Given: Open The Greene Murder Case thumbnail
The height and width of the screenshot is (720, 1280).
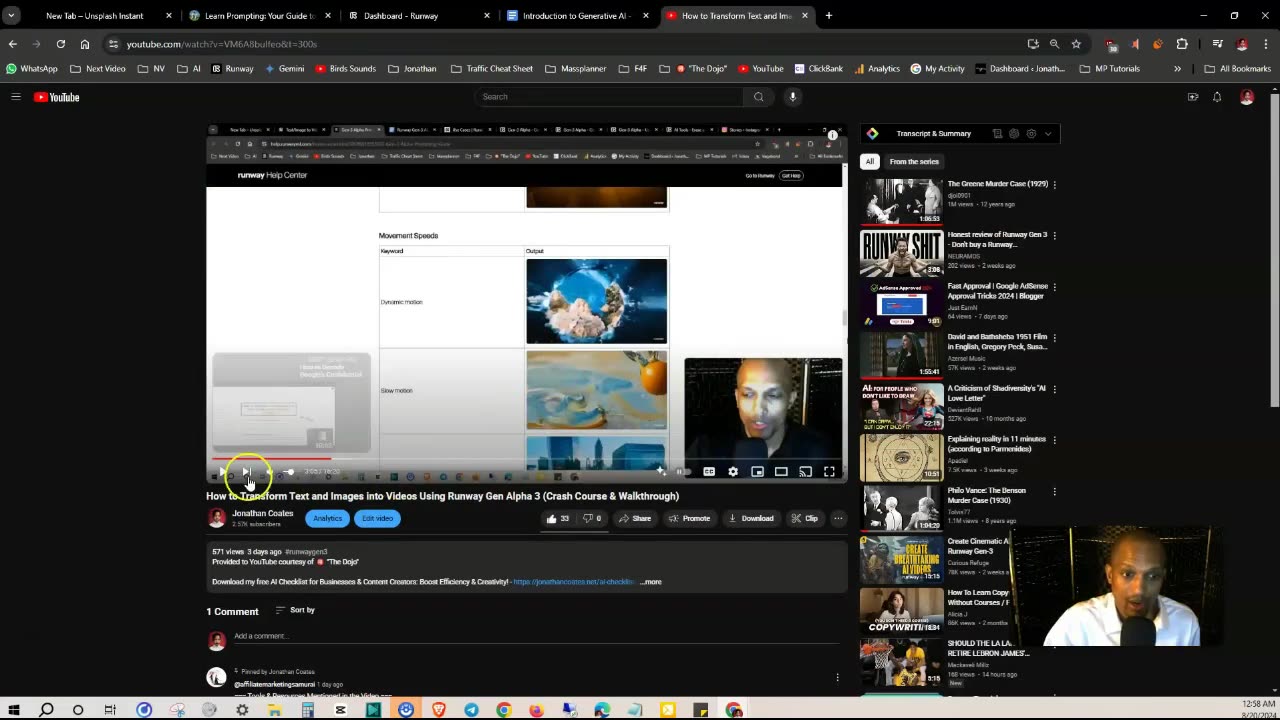Looking at the screenshot, I should (901, 201).
